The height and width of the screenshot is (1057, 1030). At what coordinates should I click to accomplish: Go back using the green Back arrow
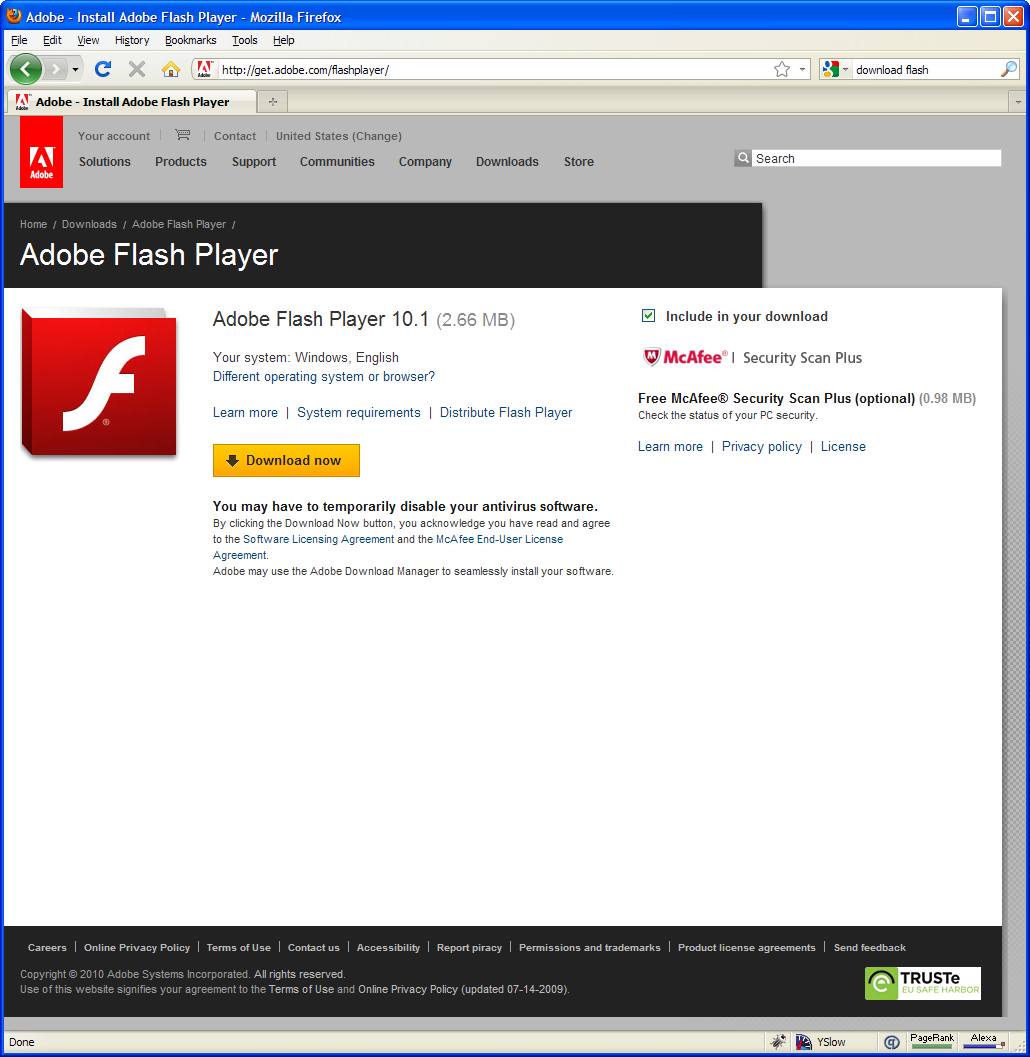pyautogui.click(x=26, y=69)
